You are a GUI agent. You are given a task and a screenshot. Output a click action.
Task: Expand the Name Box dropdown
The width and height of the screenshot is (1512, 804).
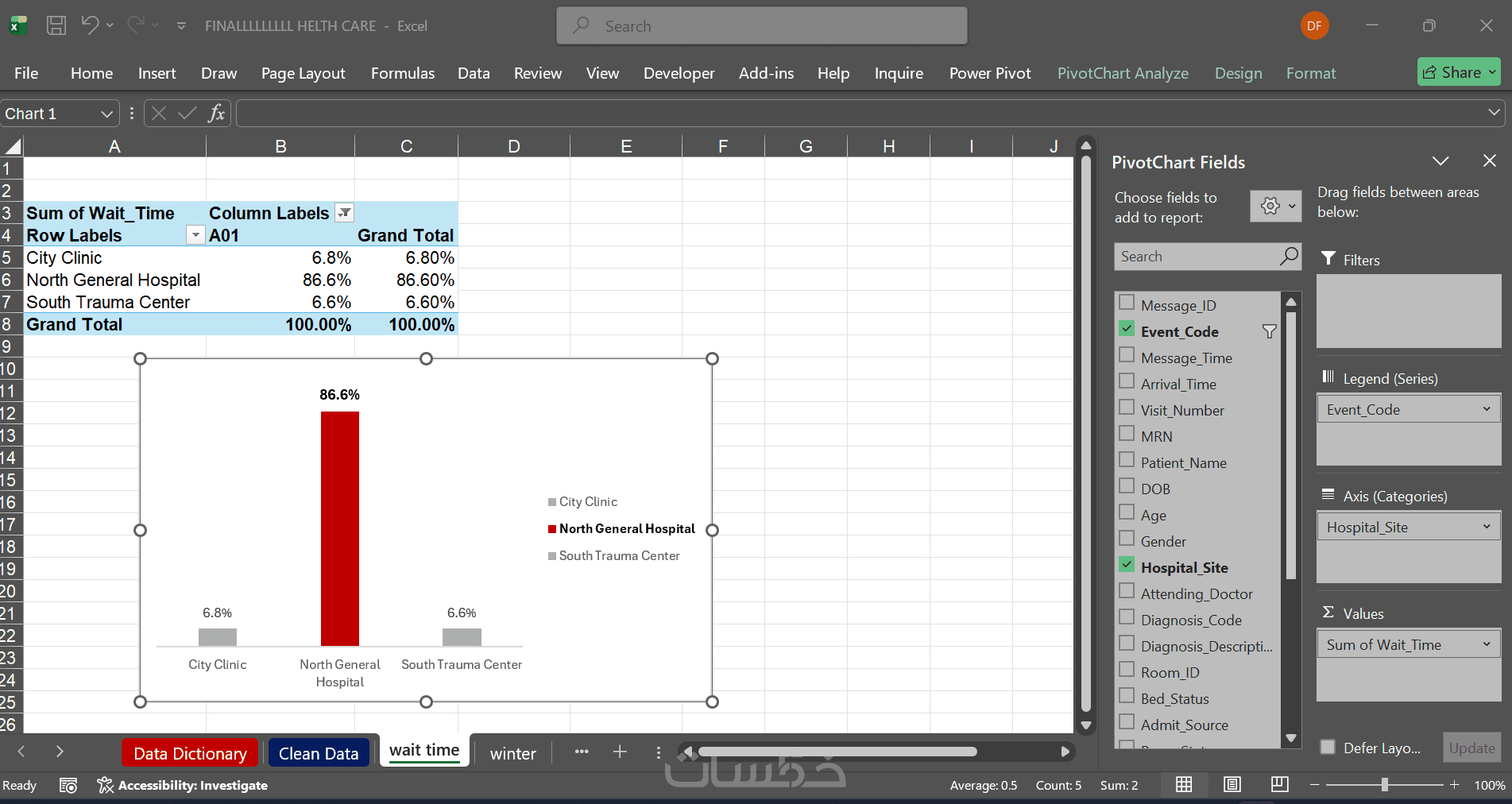coord(106,114)
